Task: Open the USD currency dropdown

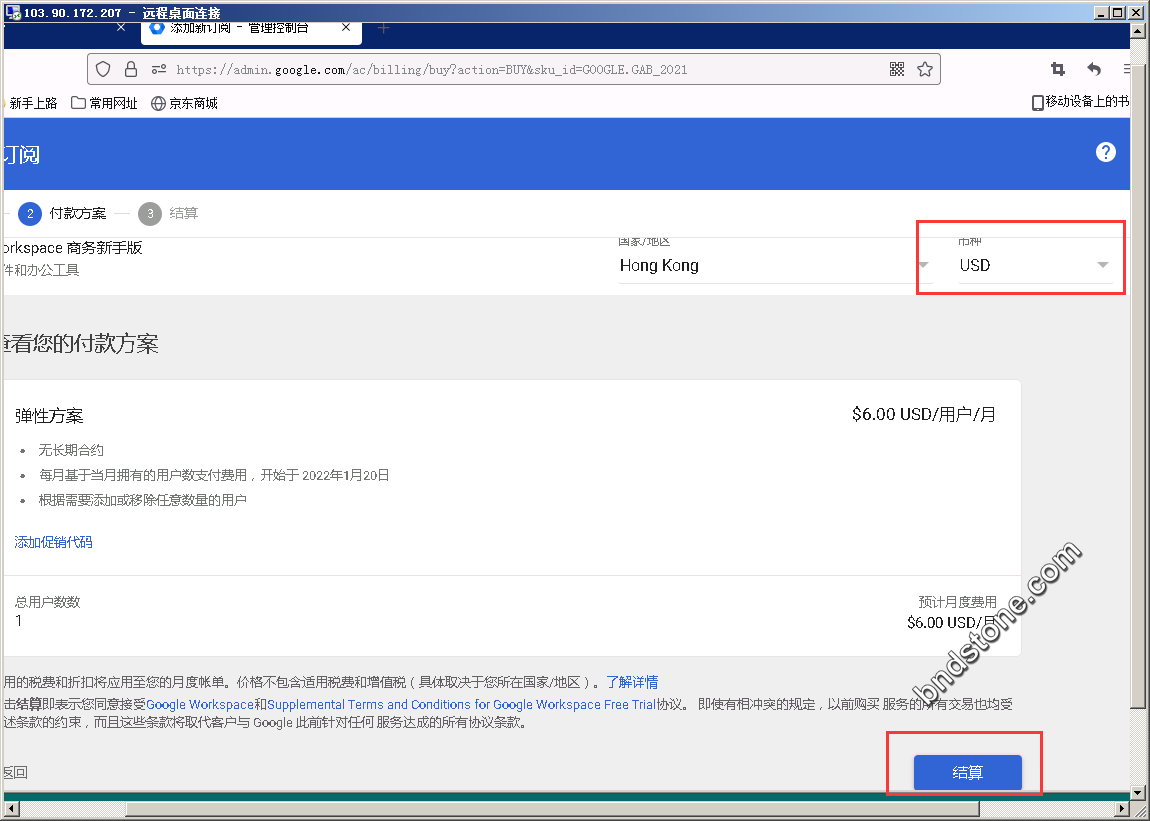Action: tap(1035, 265)
